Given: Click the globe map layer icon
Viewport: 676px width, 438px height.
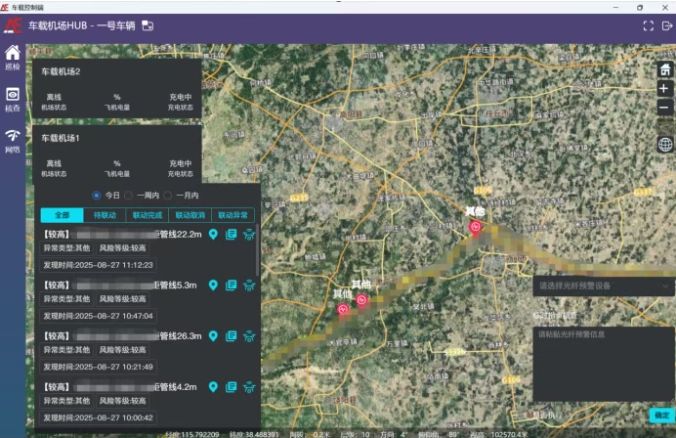Looking at the screenshot, I should click(665, 144).
